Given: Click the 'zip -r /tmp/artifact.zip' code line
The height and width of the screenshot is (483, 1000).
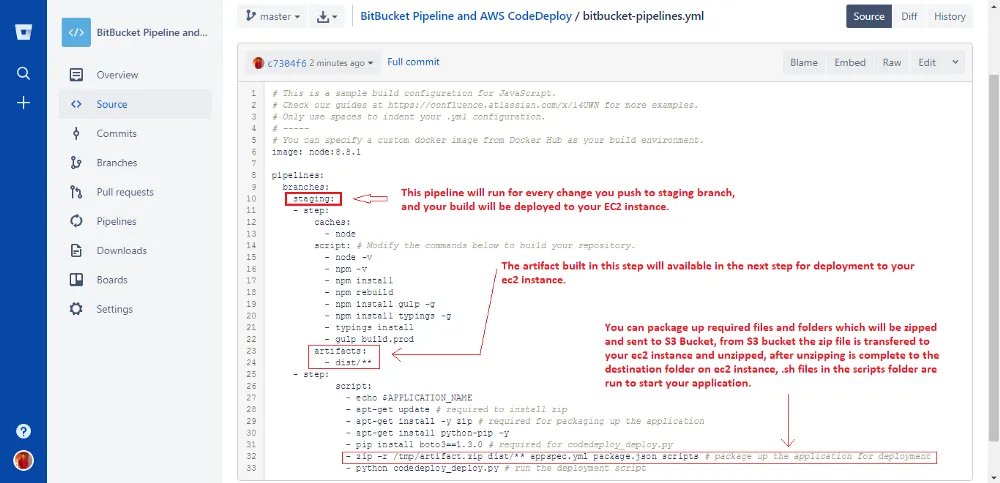Looking at the screenshot, I should coord(639,456).
